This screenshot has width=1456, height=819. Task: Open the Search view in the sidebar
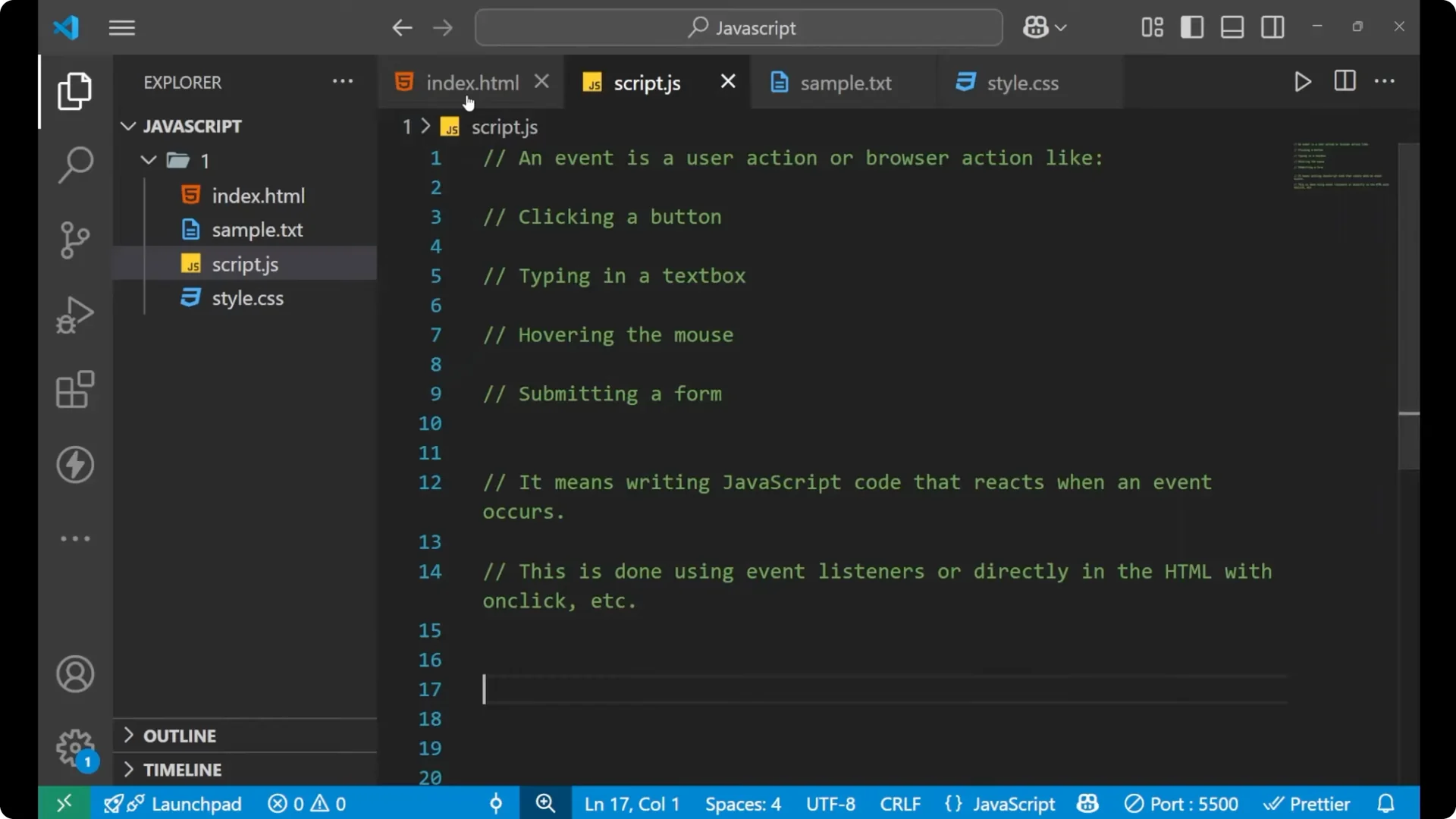click(74, 164)
